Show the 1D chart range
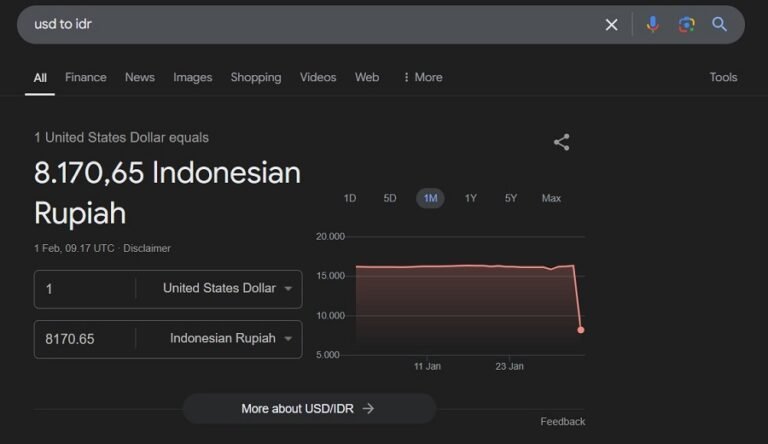This screenshot has height=444, width=768. pyautogui.click(x=350, y=198)
